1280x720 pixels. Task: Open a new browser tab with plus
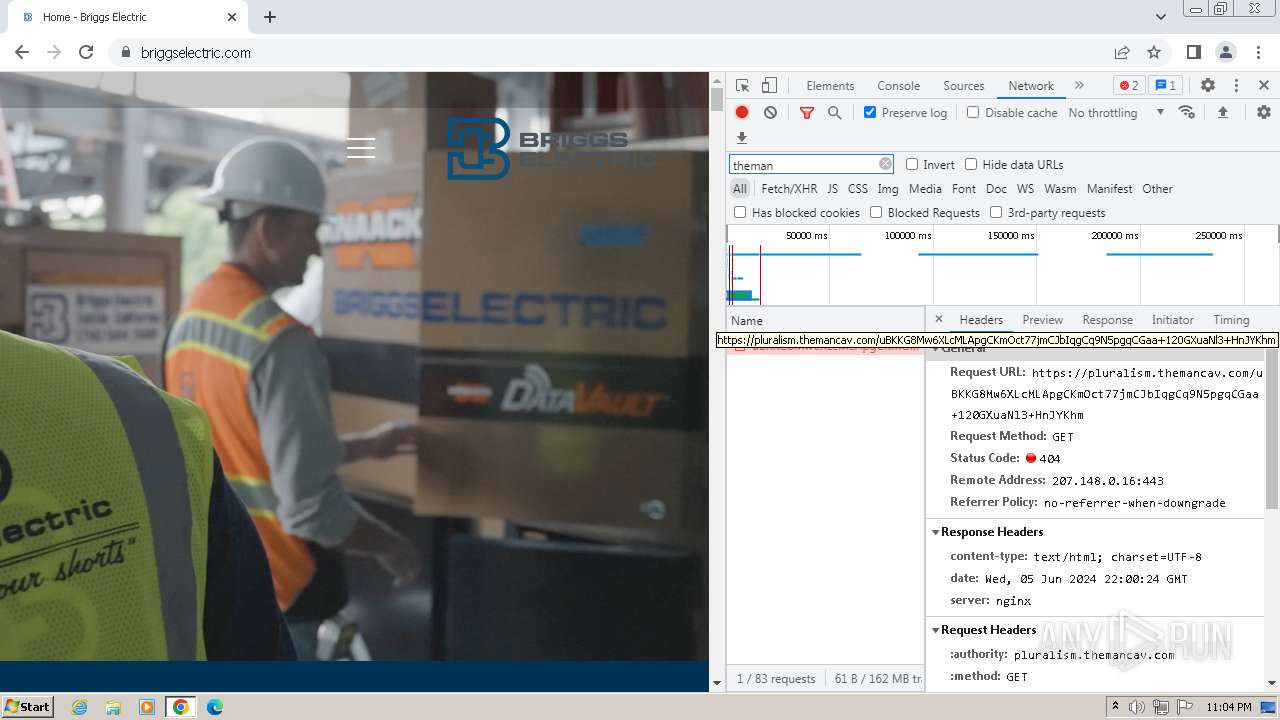pyautogui.click(x=270, y=17)
